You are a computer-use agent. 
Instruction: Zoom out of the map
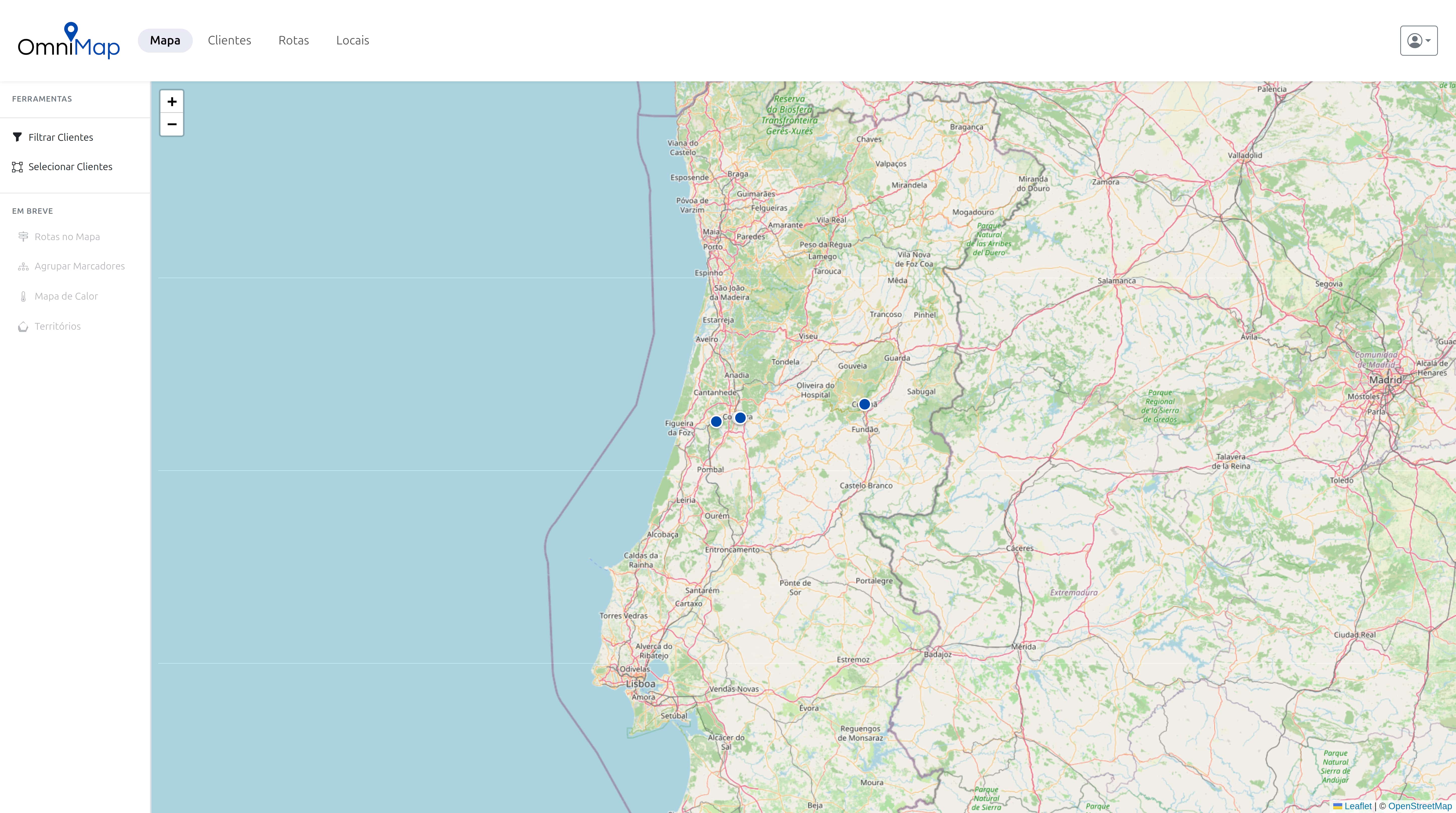[x=172, y=124]
